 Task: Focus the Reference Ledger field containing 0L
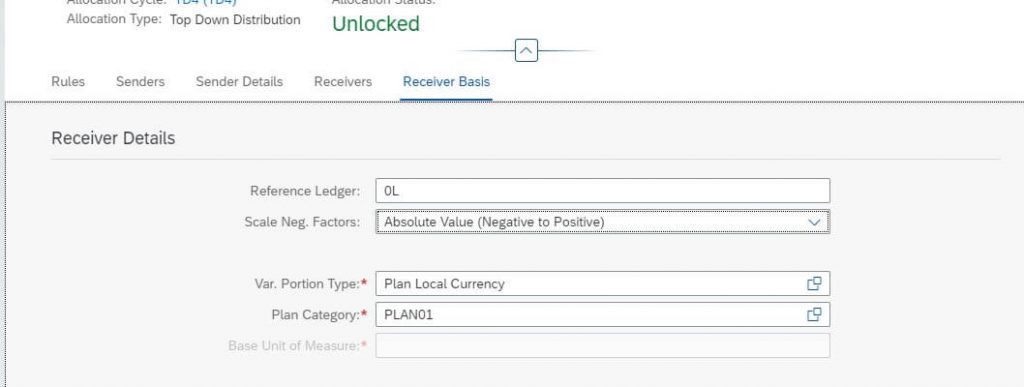[603, 191]
